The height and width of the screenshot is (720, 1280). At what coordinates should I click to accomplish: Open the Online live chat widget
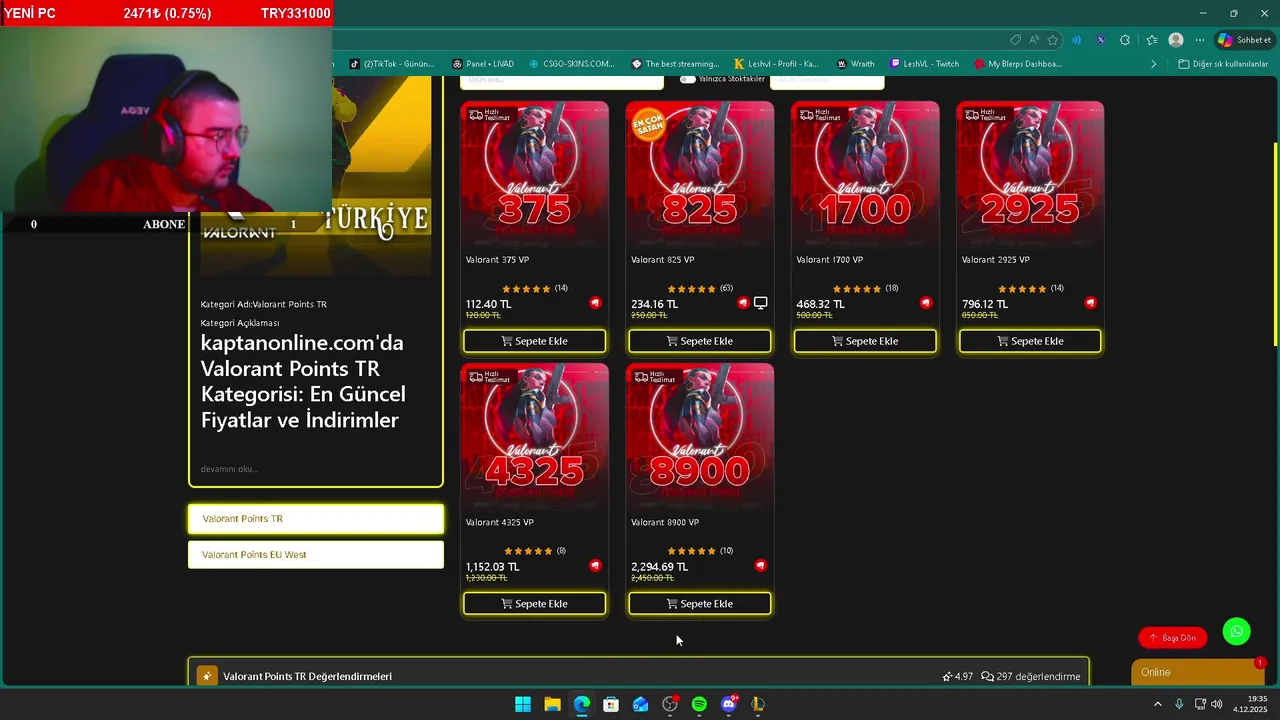[1198, 672]
